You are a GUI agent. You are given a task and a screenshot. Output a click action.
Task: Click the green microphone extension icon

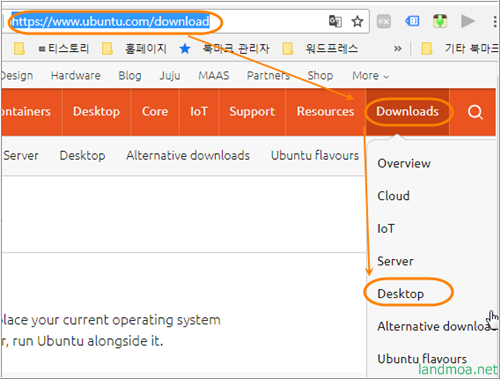440,21
